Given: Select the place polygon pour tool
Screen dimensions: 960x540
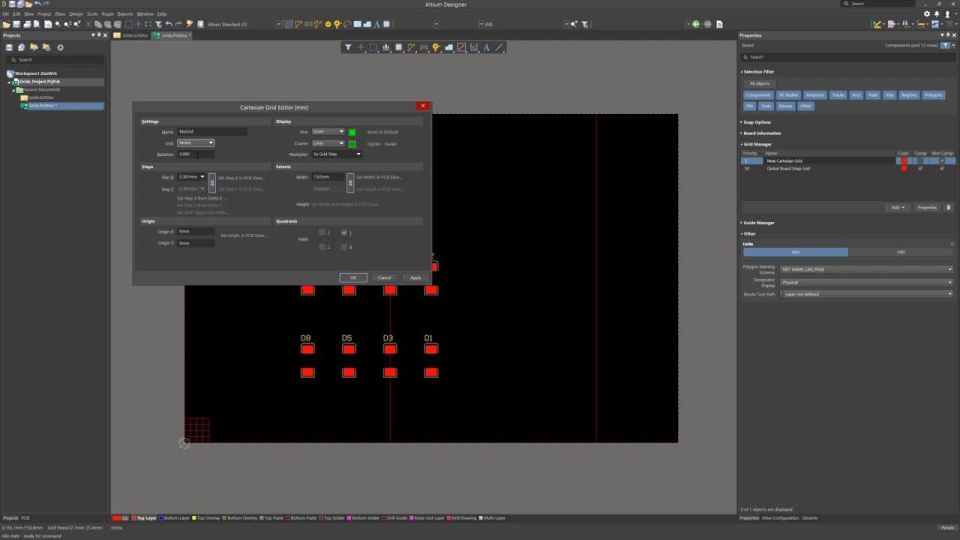Looking at the screenshot, I should (x=449, y=47).
